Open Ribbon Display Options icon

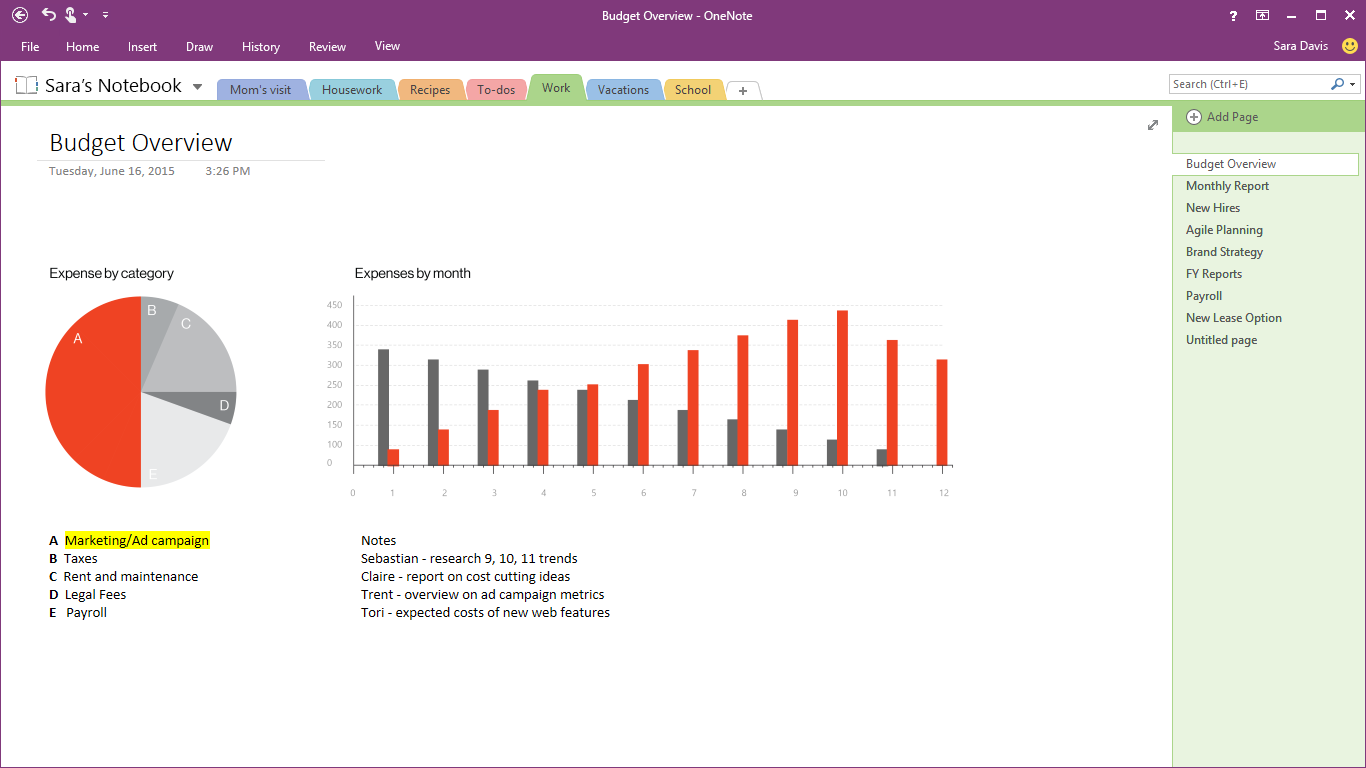click(x=1262, y=15)
